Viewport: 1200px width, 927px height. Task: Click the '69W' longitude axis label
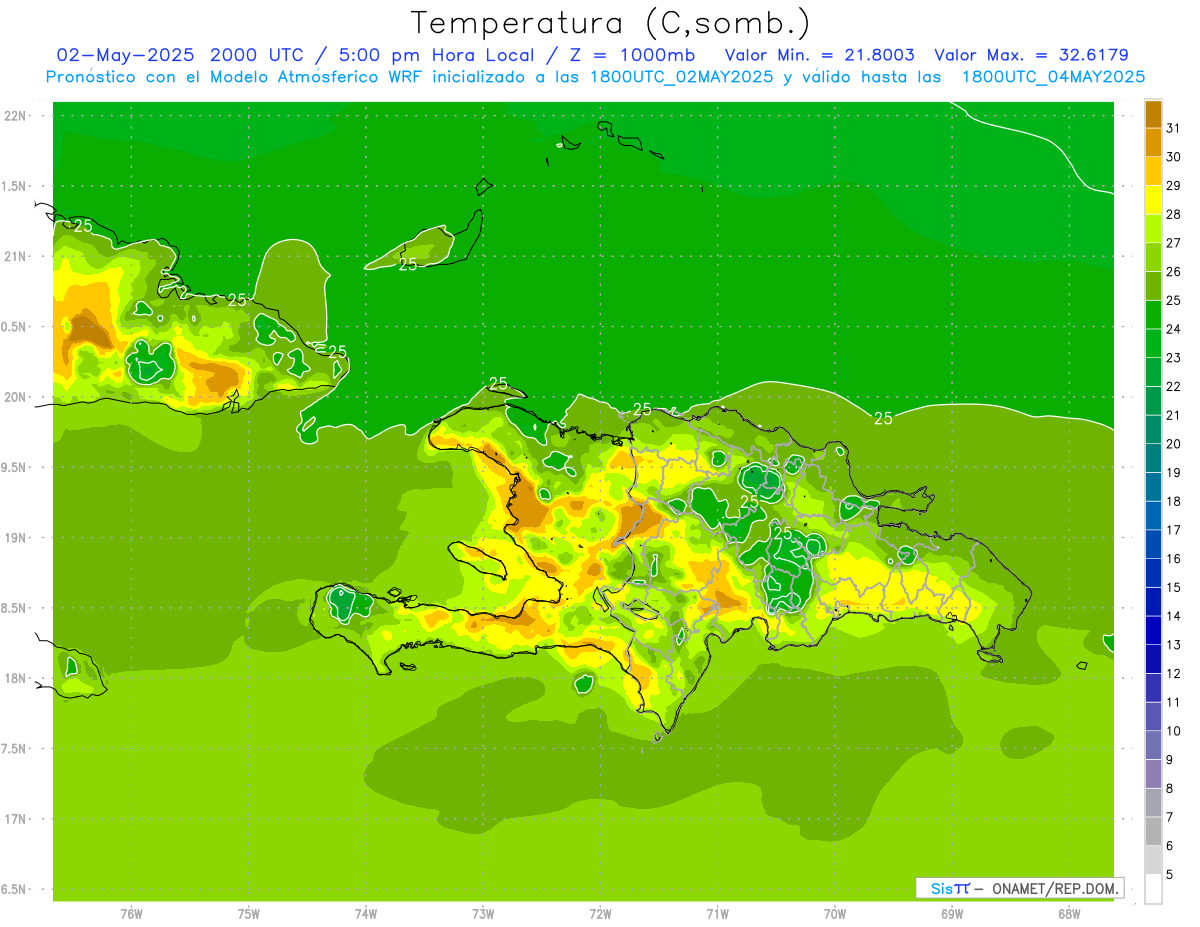point(952,913)
